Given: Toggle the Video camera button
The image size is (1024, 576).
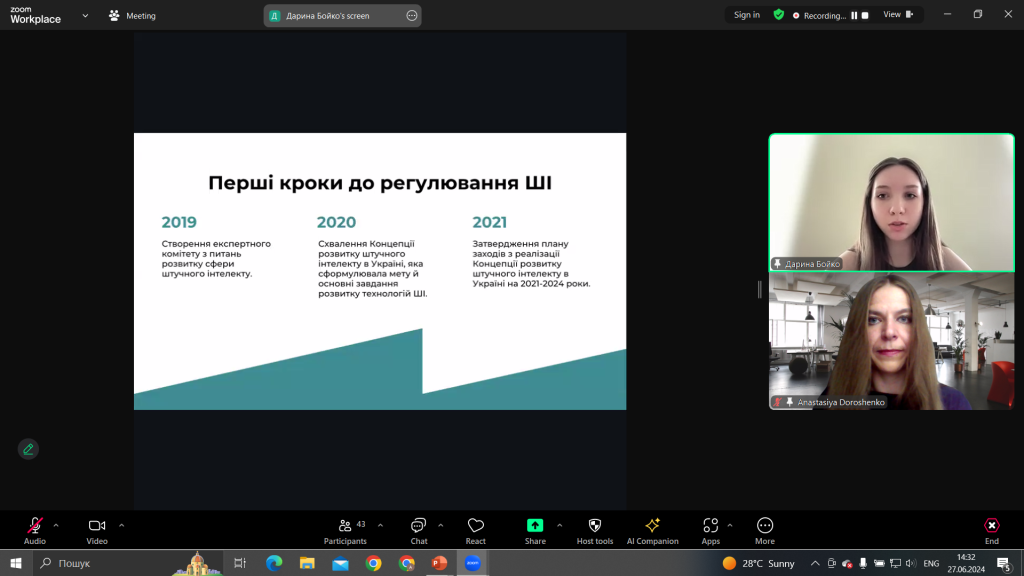Looking at the screenshot, I should tap(97, 531).
